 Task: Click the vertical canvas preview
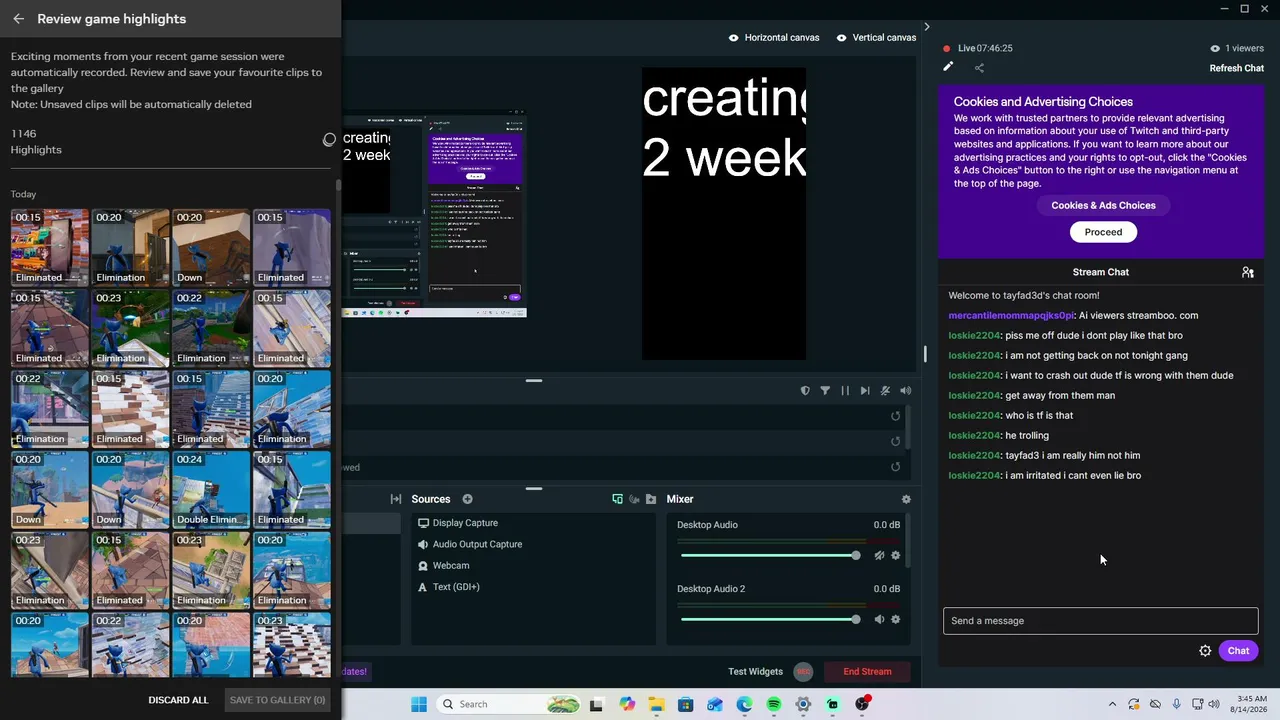tap(724, 213)
